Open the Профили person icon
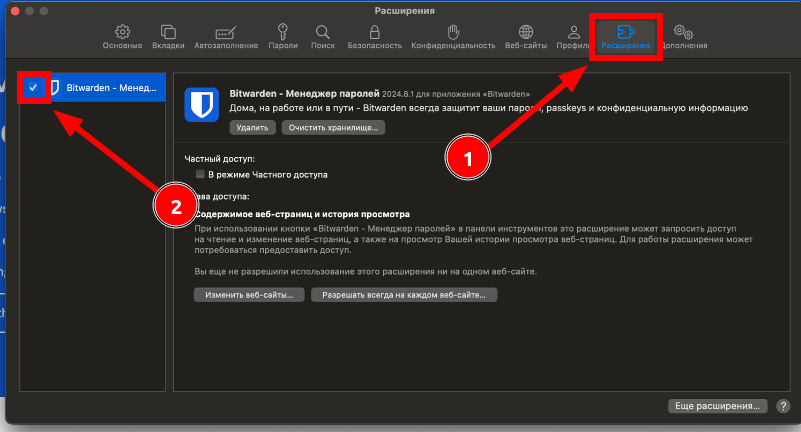801x432 pixels. point(573,37)
